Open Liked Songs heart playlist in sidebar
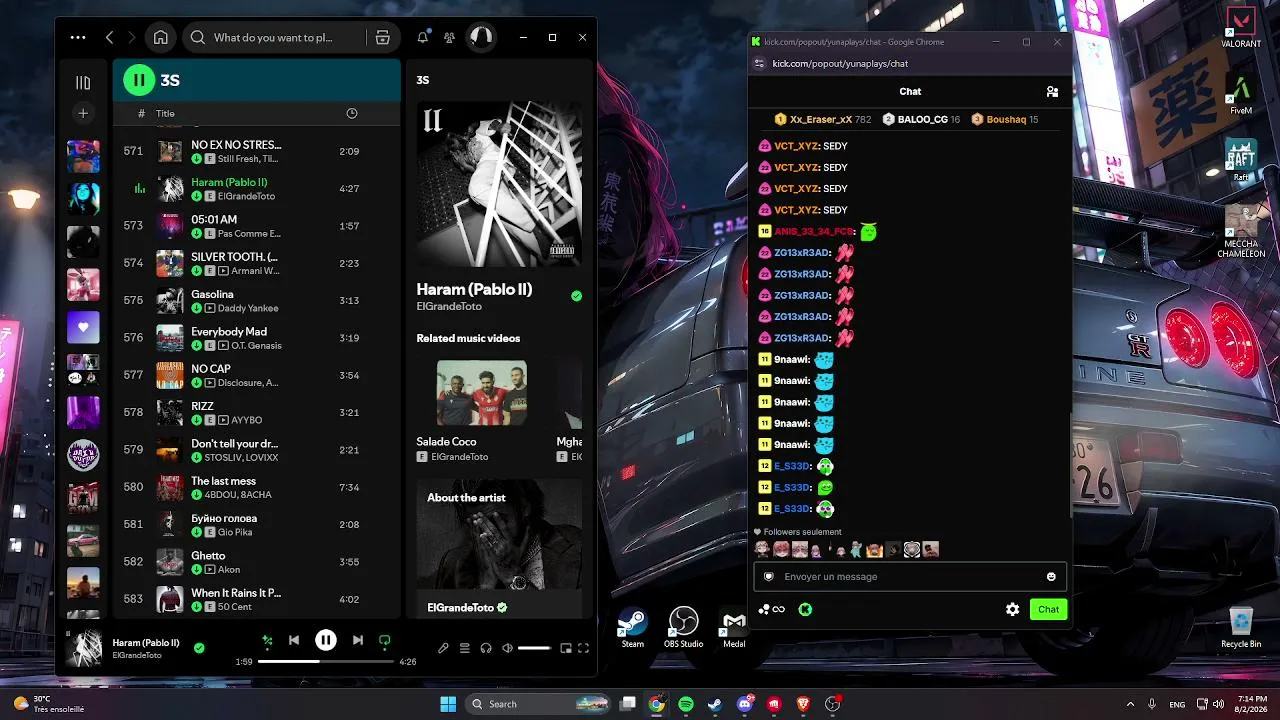The image size is (1280, 720). coord(83,327)
